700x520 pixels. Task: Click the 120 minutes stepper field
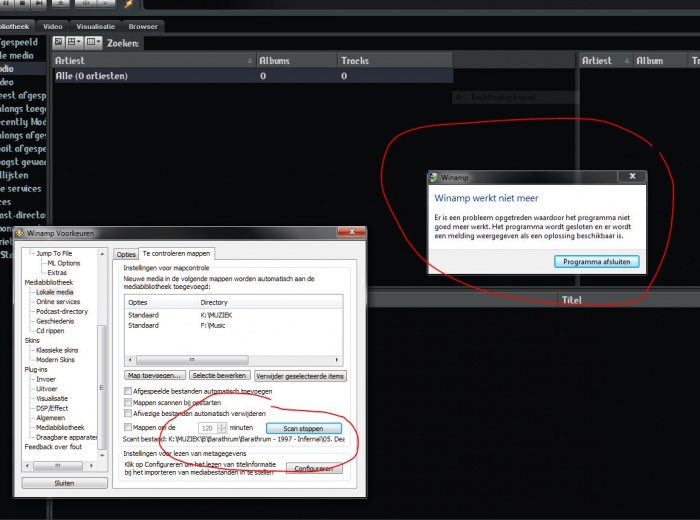[x=212, y=428]
